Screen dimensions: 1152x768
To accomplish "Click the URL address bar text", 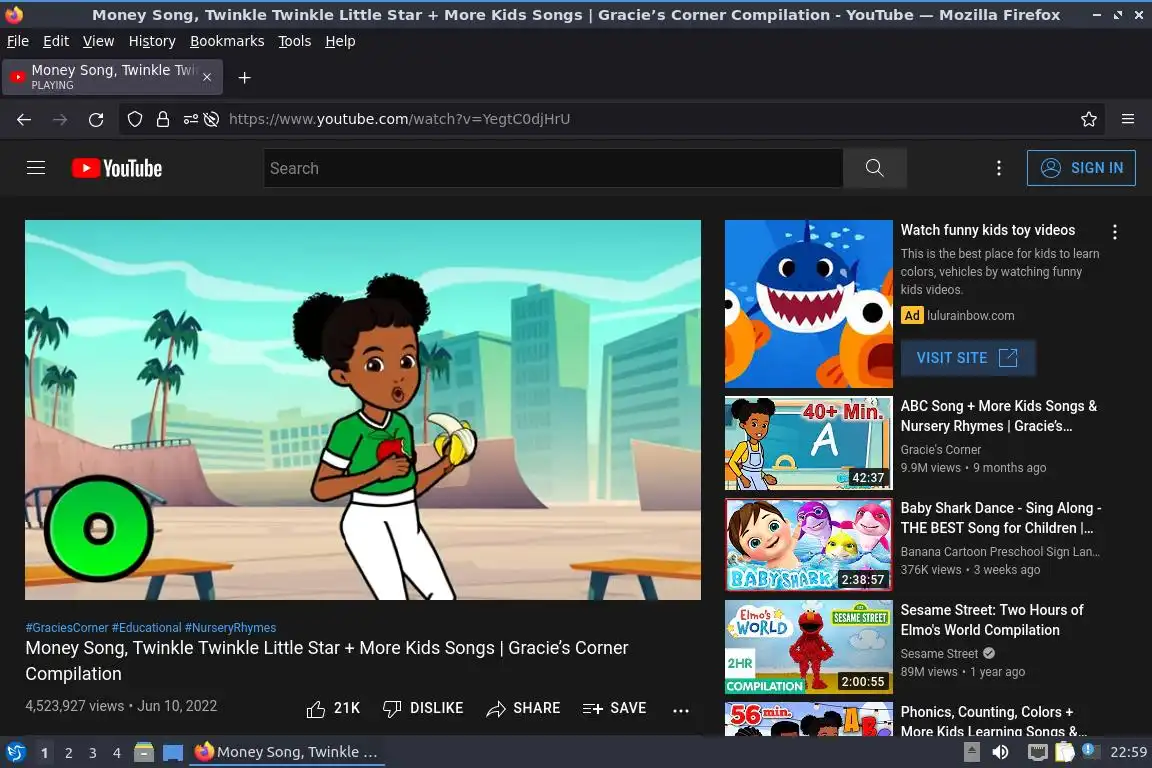I will [400, 119].
